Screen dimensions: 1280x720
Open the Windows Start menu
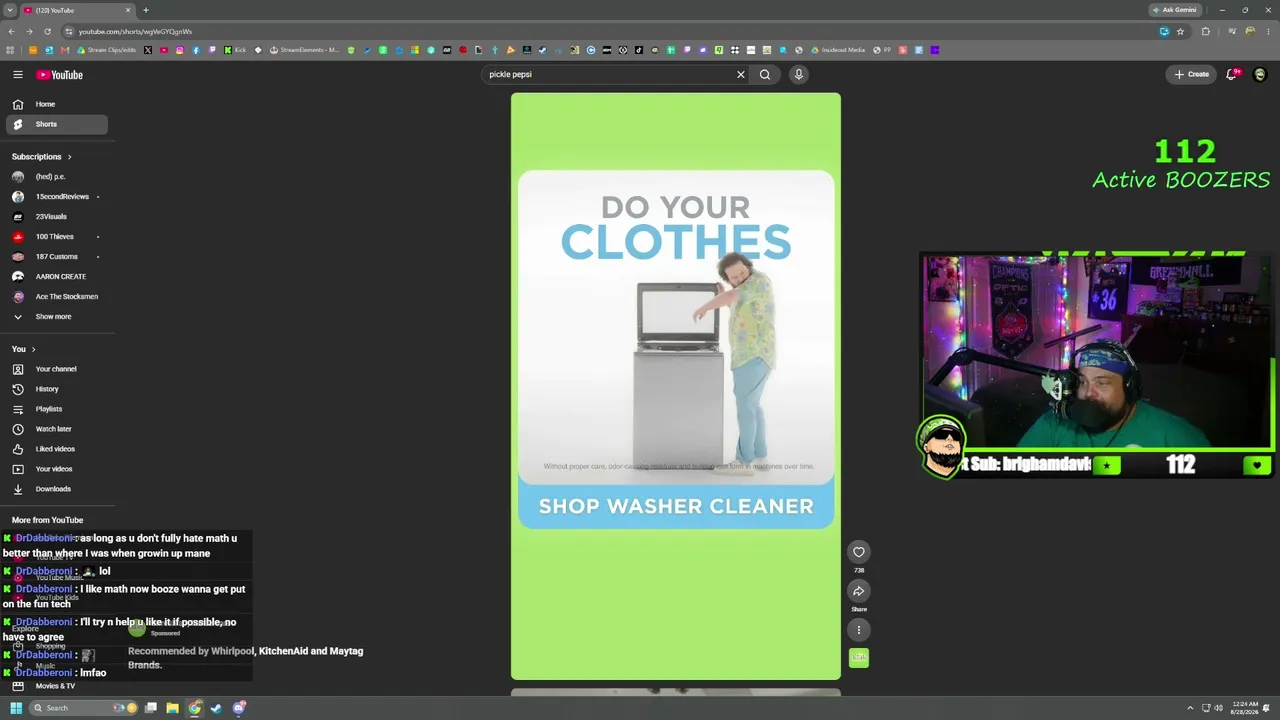[16, 708]
